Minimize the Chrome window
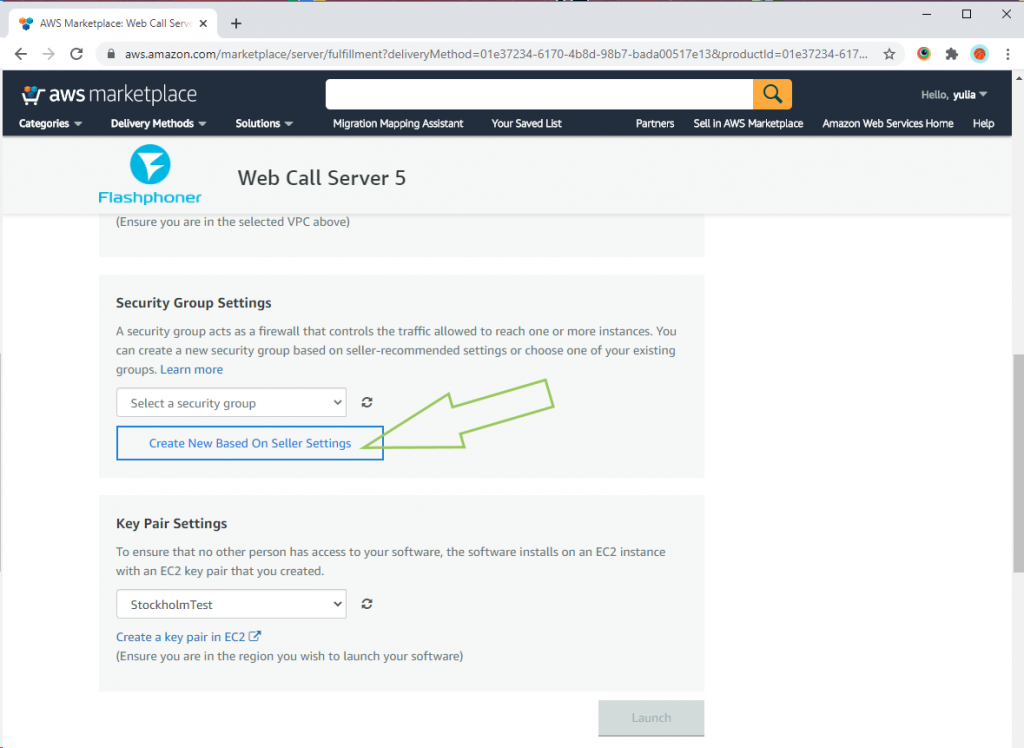1024x748 pixels. point(927,14)
